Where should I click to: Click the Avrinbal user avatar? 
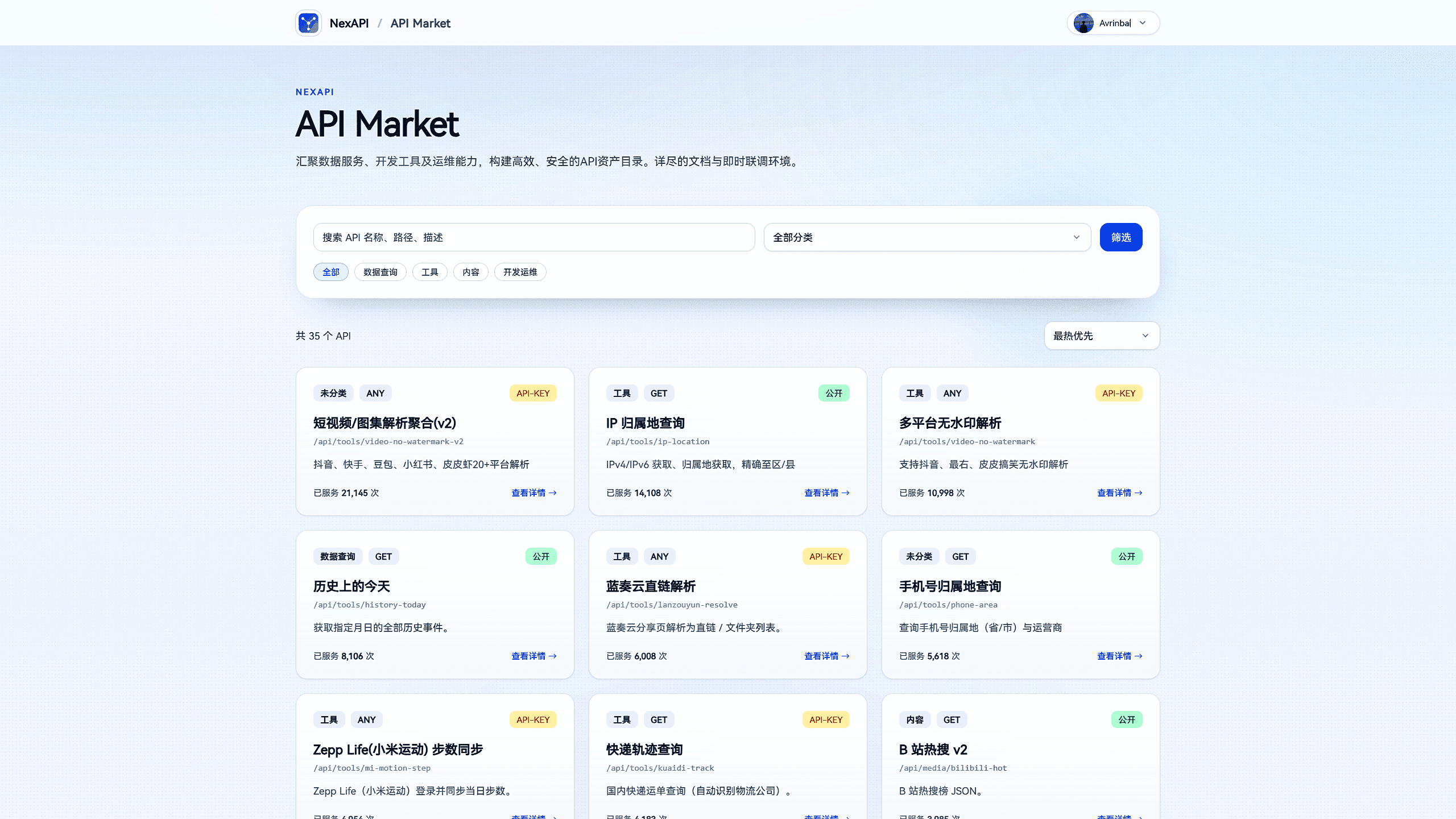(x=1083, y=23)
